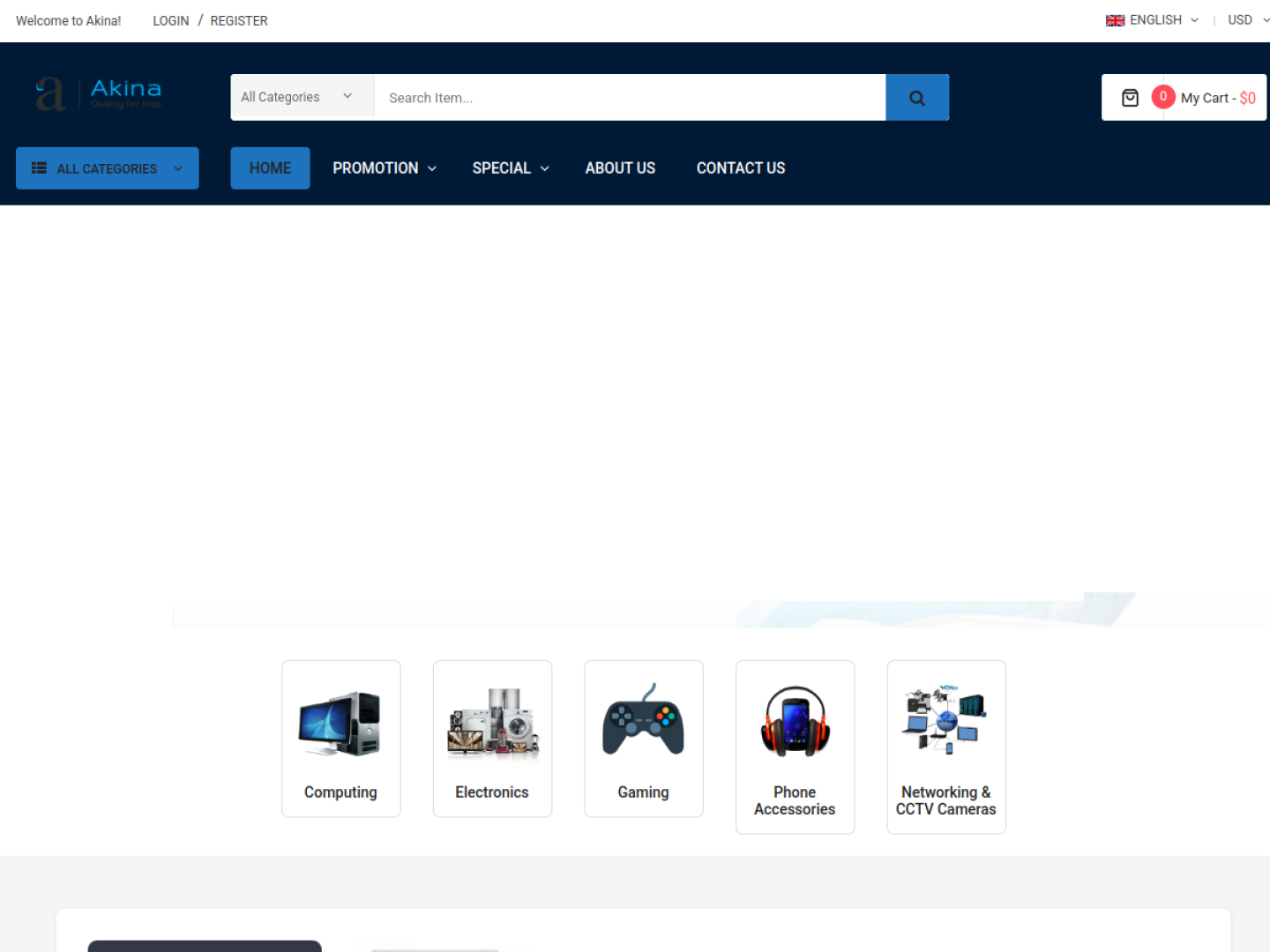Click the Welcome to Akina! text
1270x952 pixels.
coord(69,21)
